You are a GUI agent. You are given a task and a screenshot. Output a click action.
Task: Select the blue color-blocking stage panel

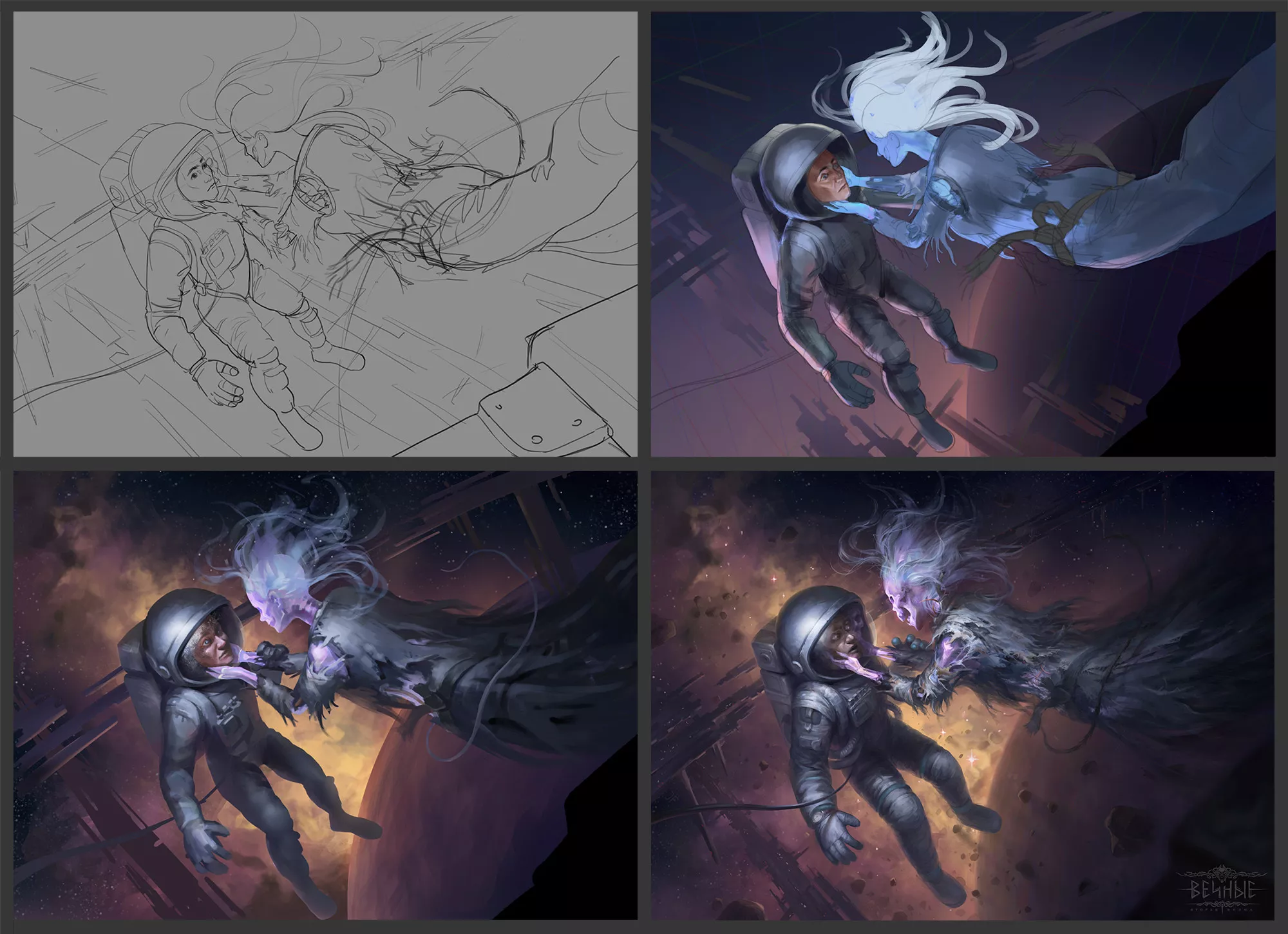click(x=962, y=234)
